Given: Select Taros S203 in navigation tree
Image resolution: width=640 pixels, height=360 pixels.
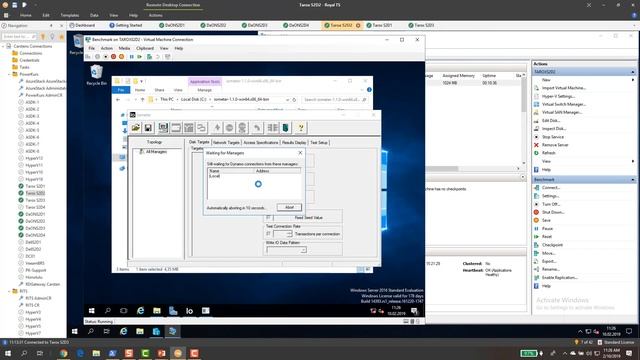Looking at the screenshot, I should tap(35, 200).
